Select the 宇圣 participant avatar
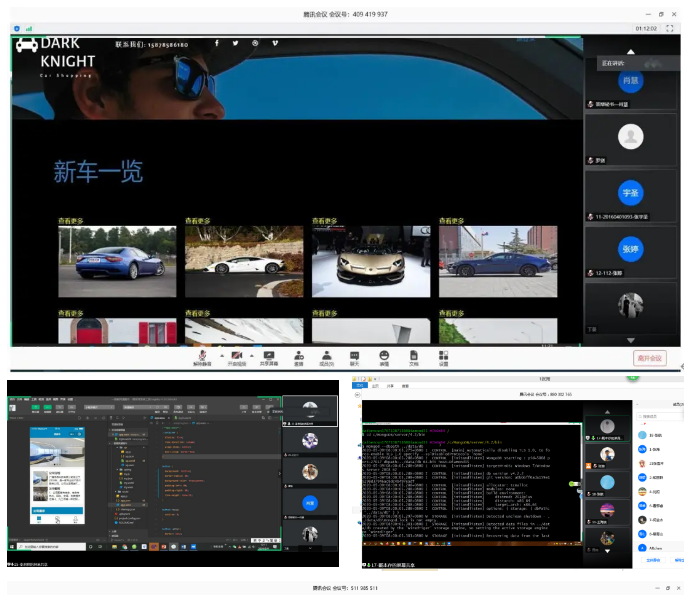 631,193
